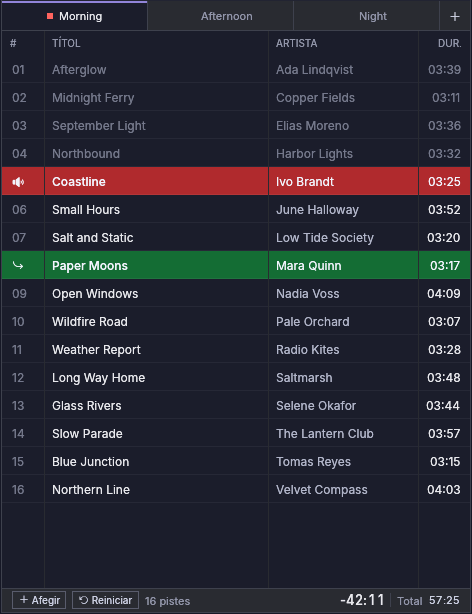Click duration 04:03 of Northern Line

click(x=444, y=489)
